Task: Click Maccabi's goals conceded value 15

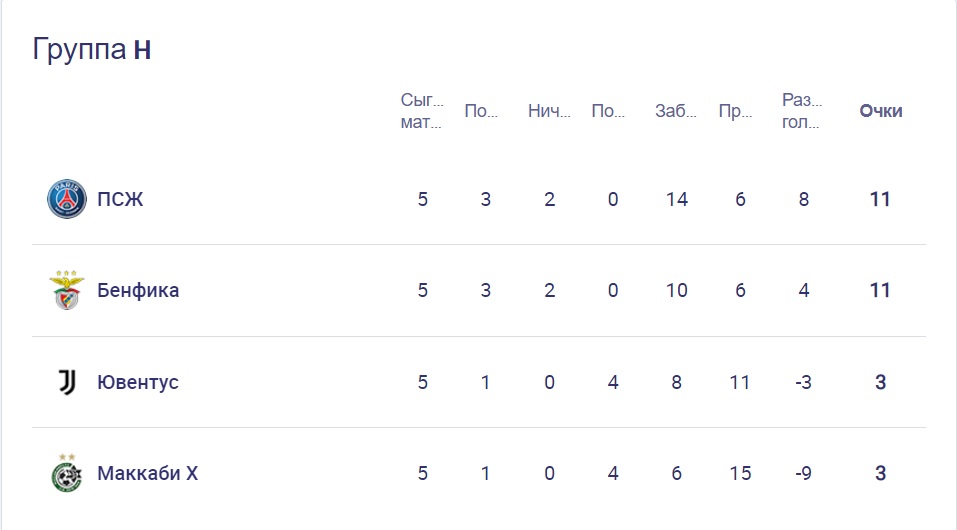Action: [740, 473]
